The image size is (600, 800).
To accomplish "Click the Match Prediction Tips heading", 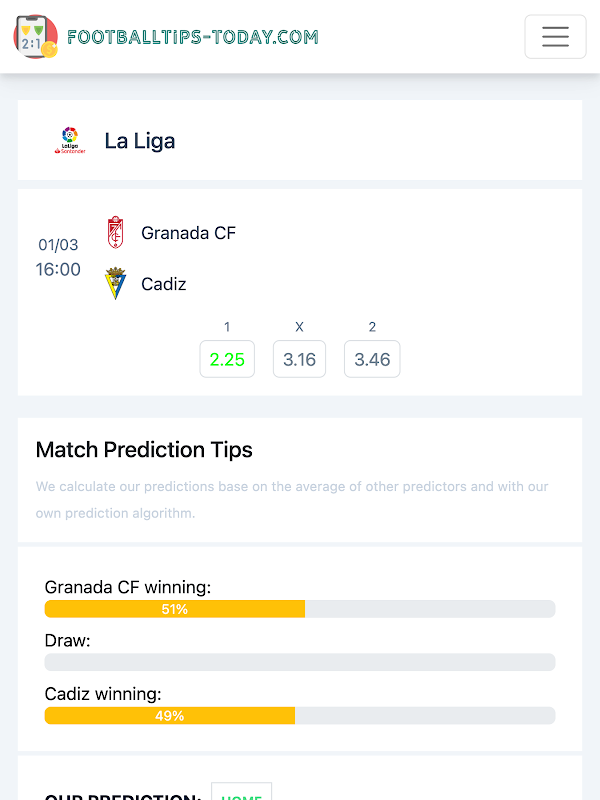I will (x=144, y=450).
